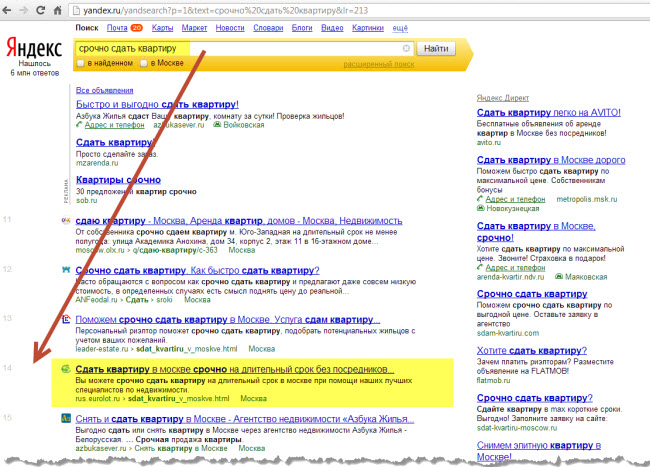Screen dimensions: 650x467
Task: Click the favicon next to the azbukasever.ru result
Action: coord(66,418)
